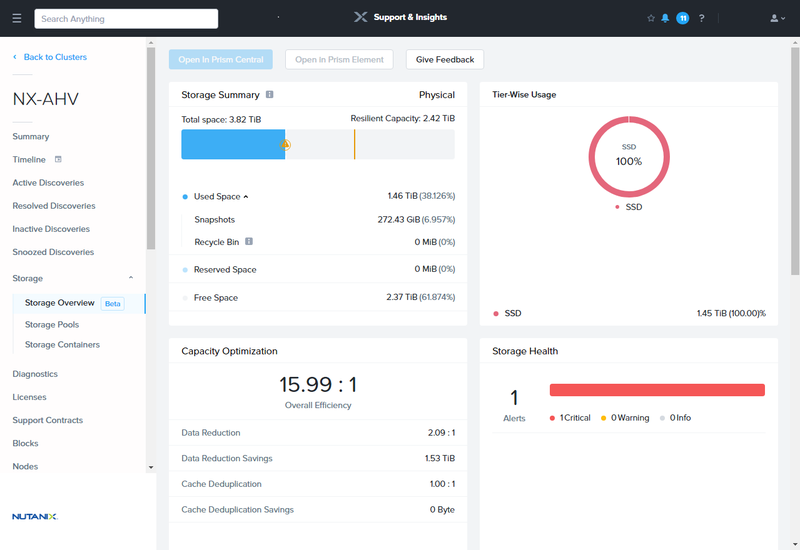Click the Resilient Capacity marker line
The height and width of the screenshot is (550, 800).
click(x=355, y=144)
